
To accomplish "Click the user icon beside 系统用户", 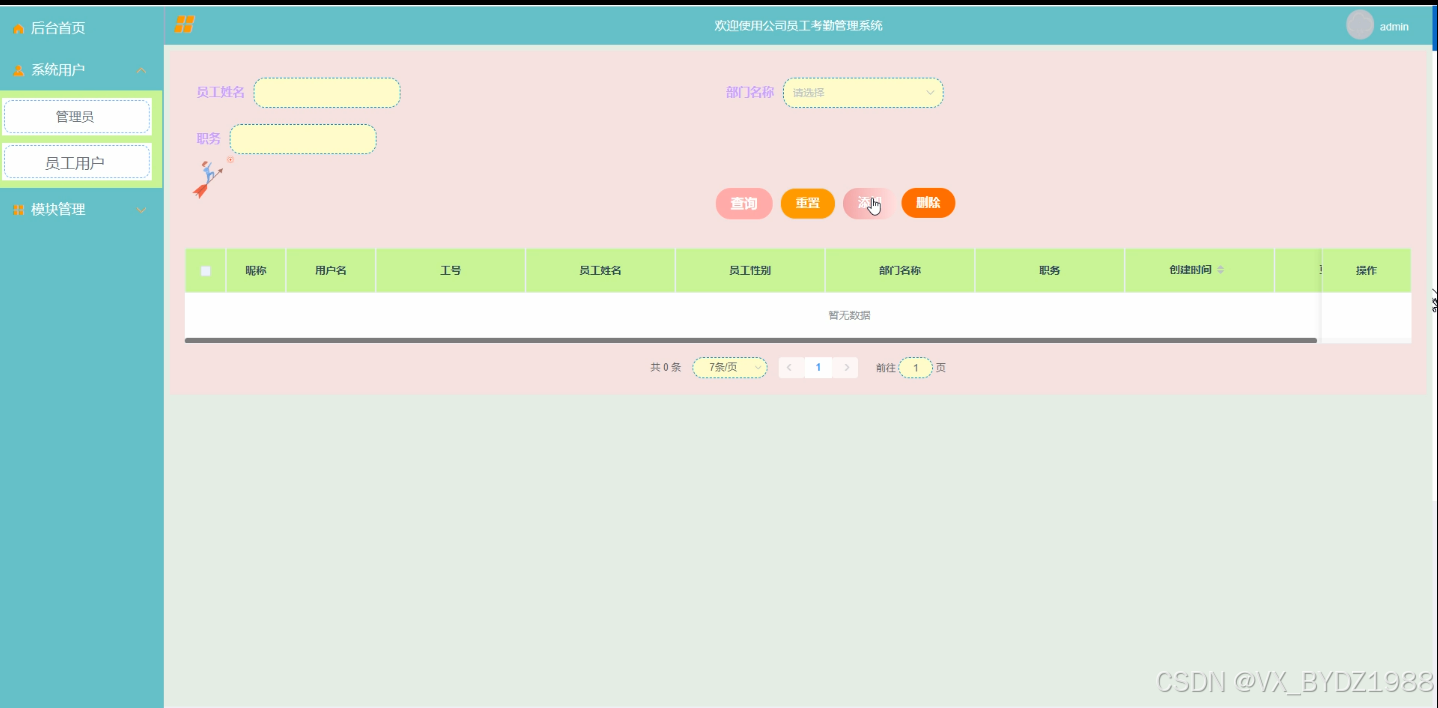I will [18, 70].
